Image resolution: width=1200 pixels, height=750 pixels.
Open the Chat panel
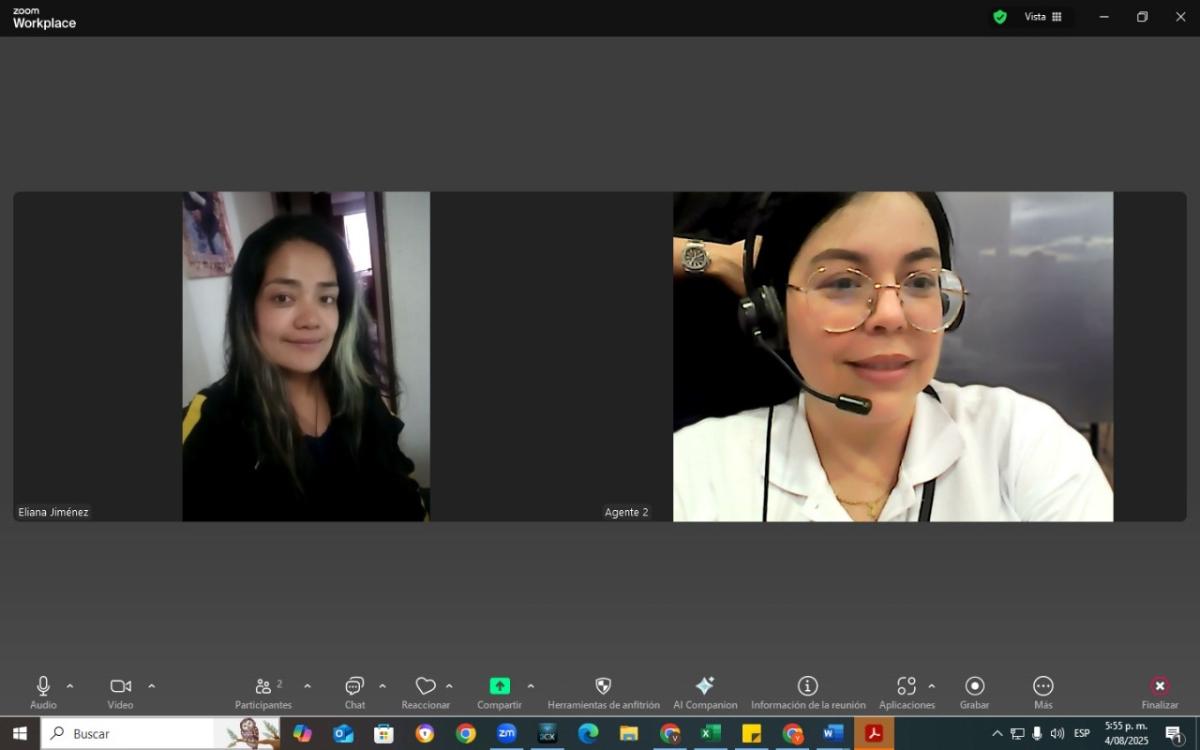pos(354,687)
